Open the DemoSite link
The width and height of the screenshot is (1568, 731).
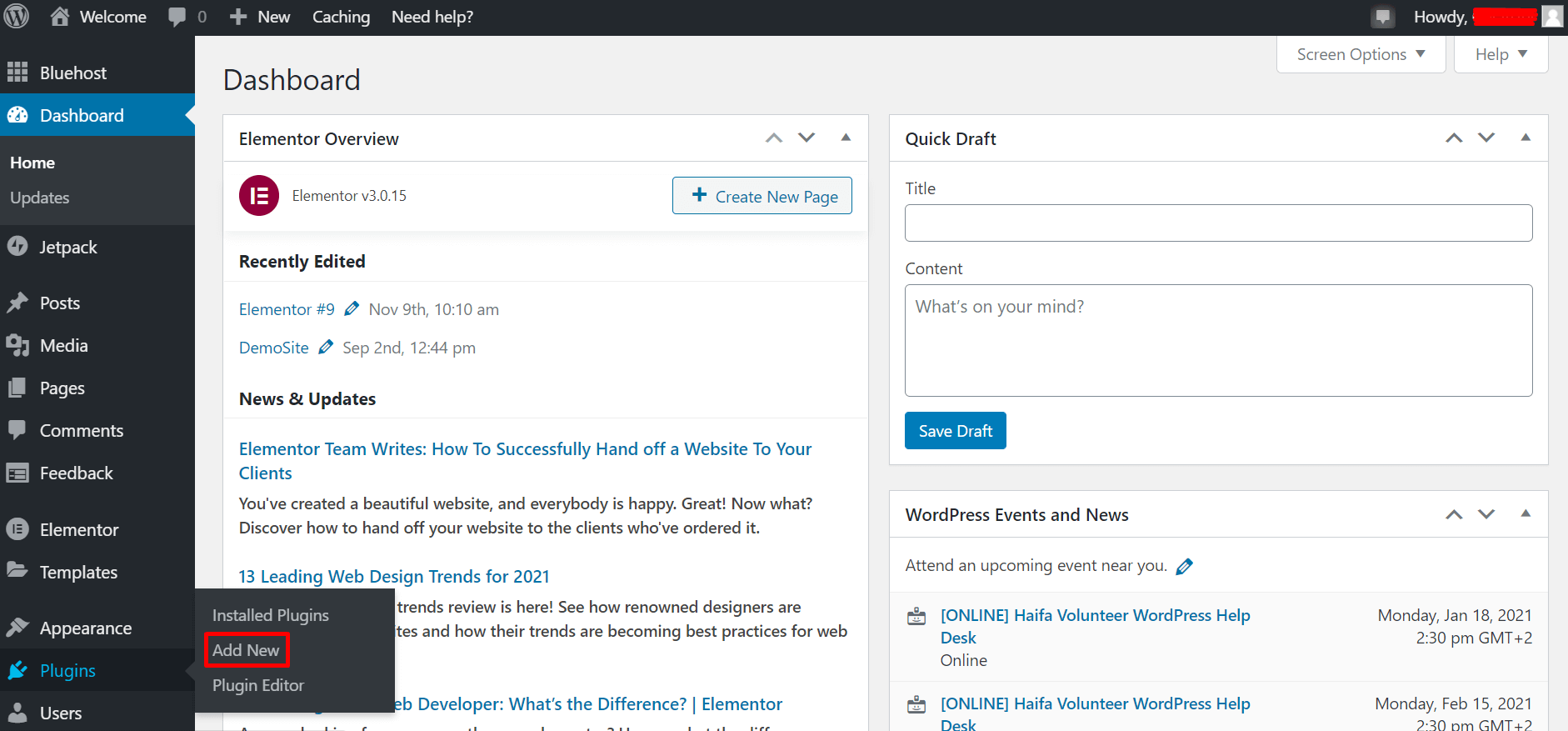[274, 348]
